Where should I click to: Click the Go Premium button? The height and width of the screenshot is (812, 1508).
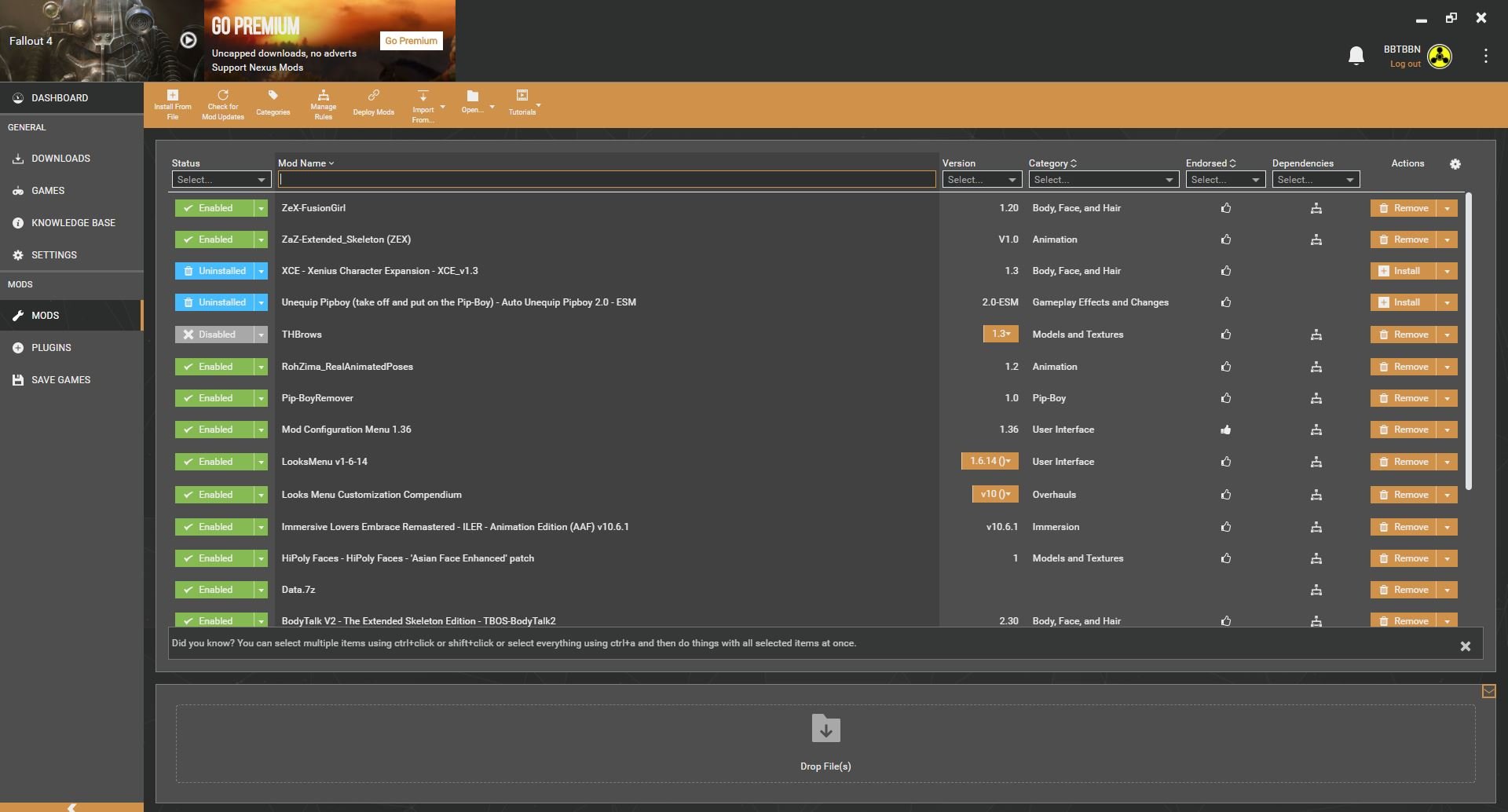[x=411, y=41]
